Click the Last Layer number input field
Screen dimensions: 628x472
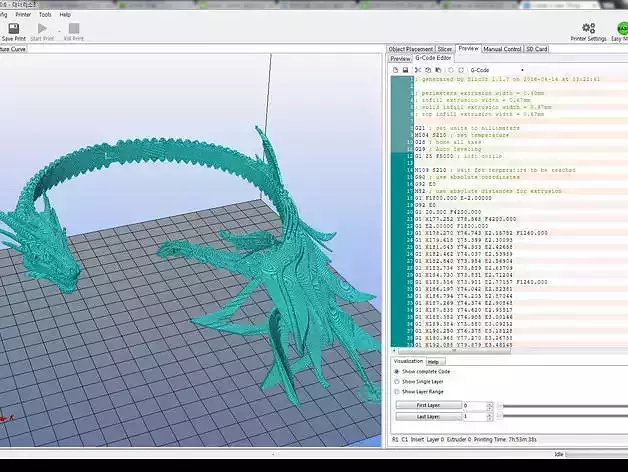(475, 416)
